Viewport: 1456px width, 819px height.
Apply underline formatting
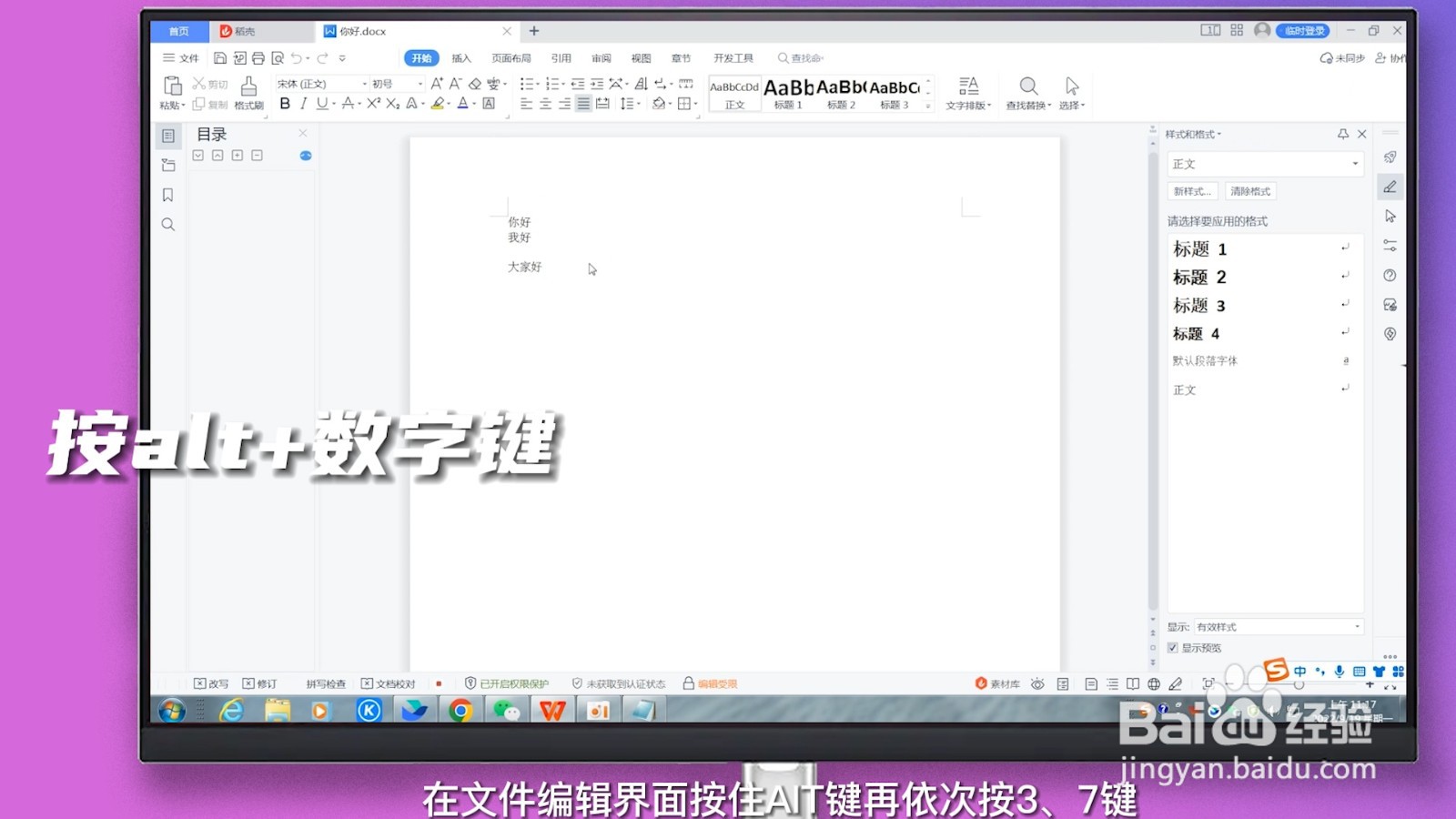(x=321, y=104)
